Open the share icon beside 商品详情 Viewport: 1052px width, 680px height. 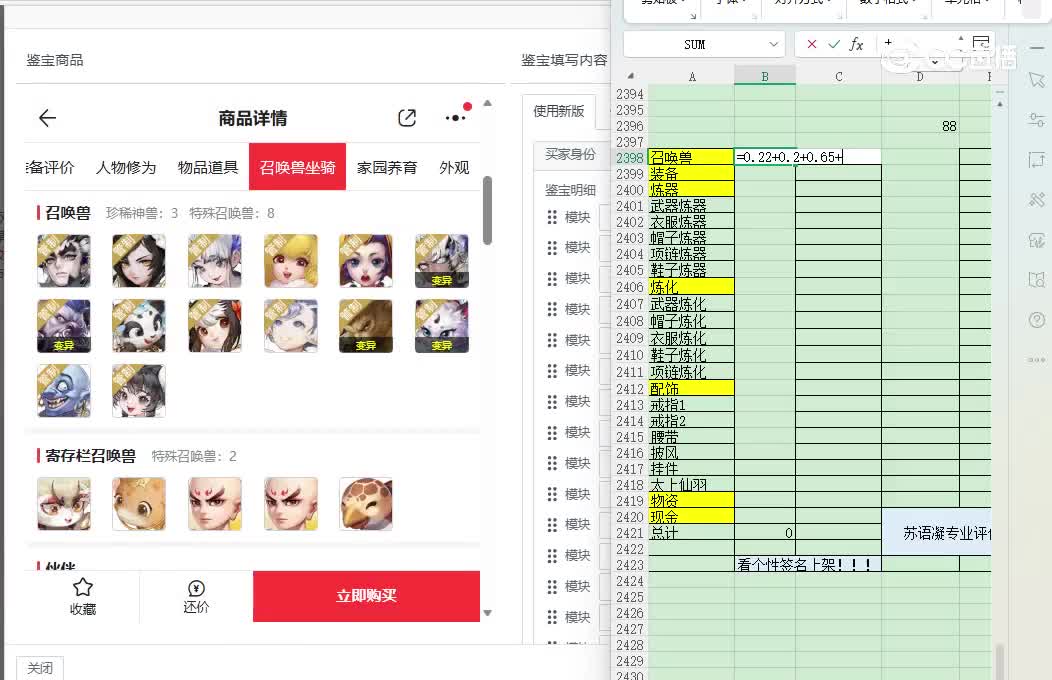(x=407, y=118)
